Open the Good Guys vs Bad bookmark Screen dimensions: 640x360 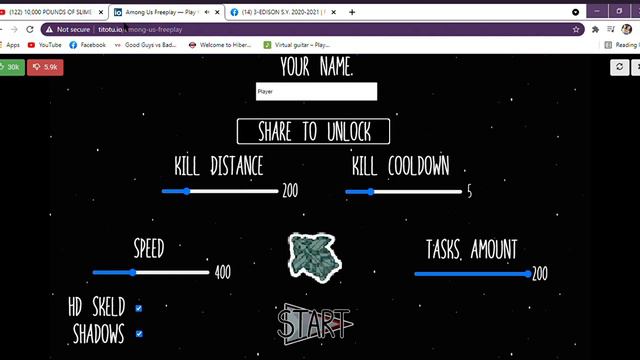(145, 45)
